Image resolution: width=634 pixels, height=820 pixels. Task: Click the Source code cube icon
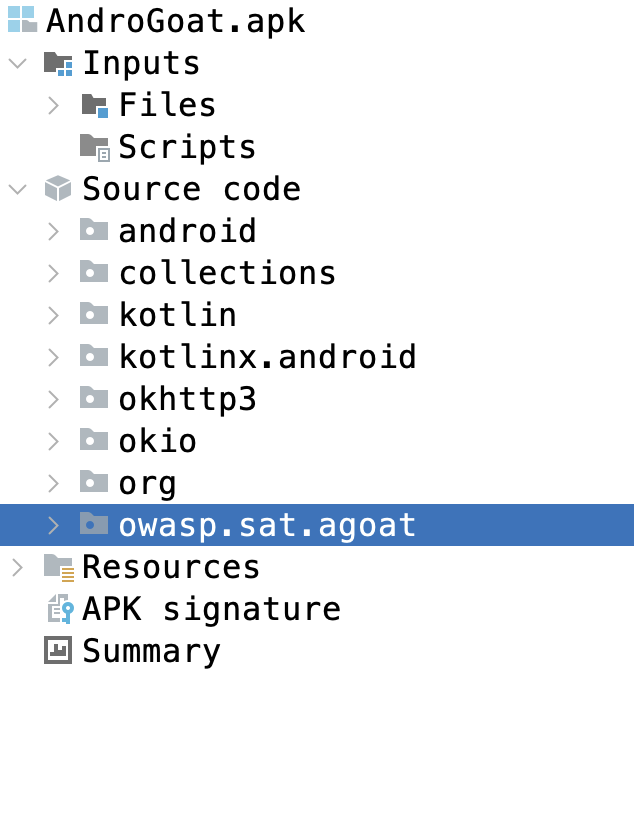tap(58, 189)
